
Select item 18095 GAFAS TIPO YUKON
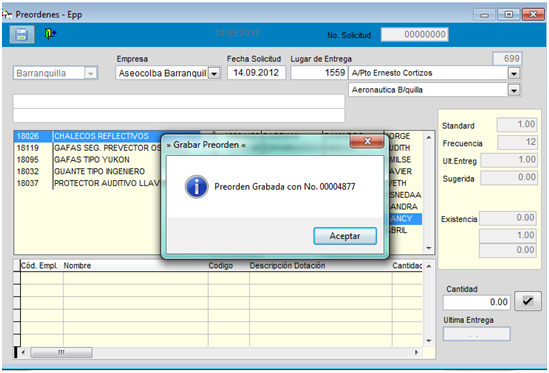coord(88,160)
